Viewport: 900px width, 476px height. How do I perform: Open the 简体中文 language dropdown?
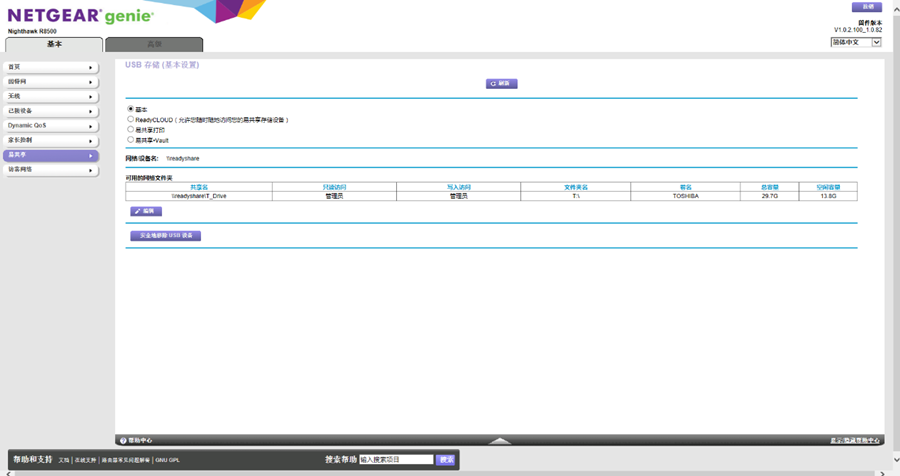[x=855, y=42]
